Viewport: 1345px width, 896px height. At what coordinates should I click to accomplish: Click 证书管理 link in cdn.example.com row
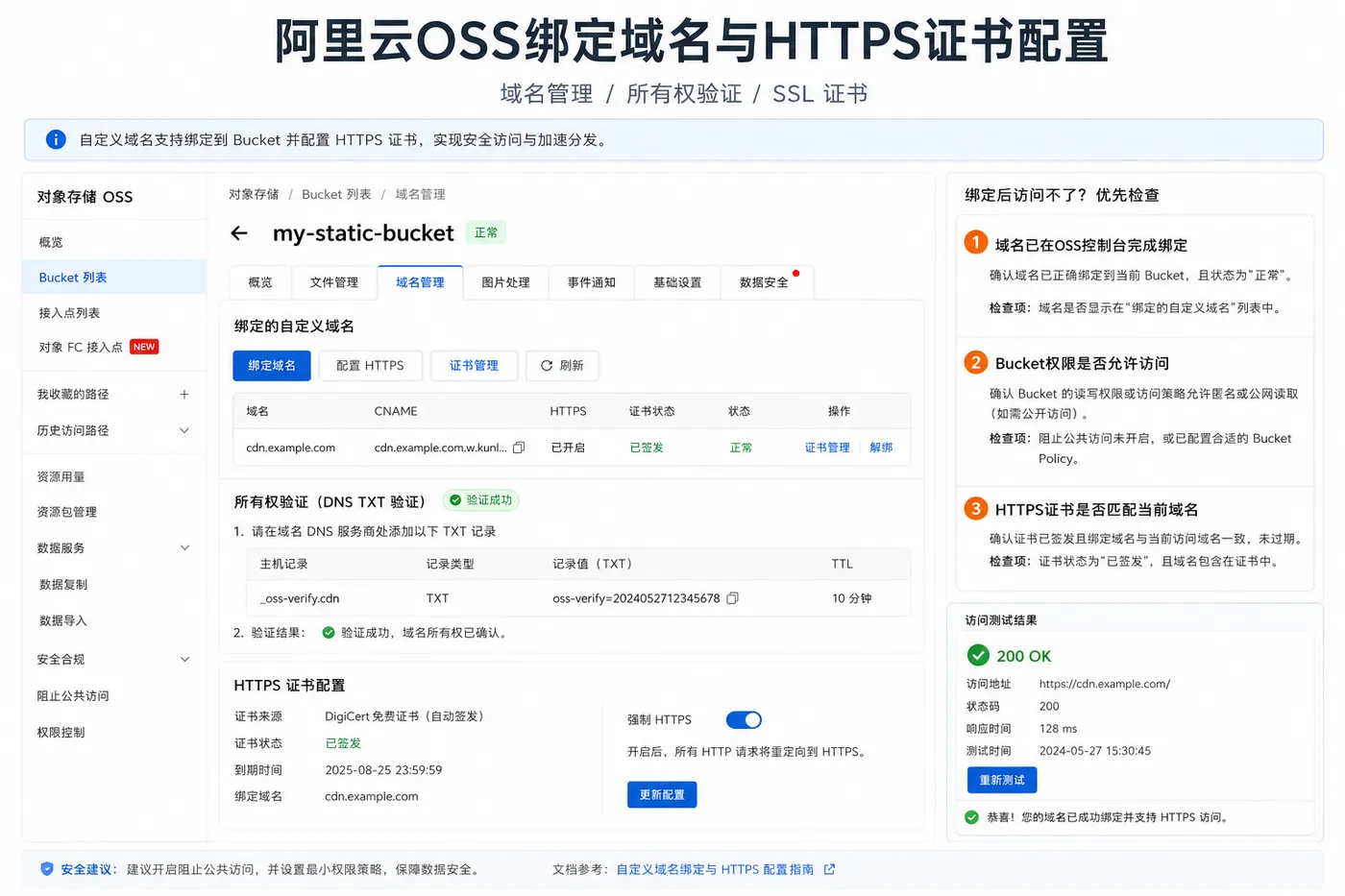(x=827, y=448)
